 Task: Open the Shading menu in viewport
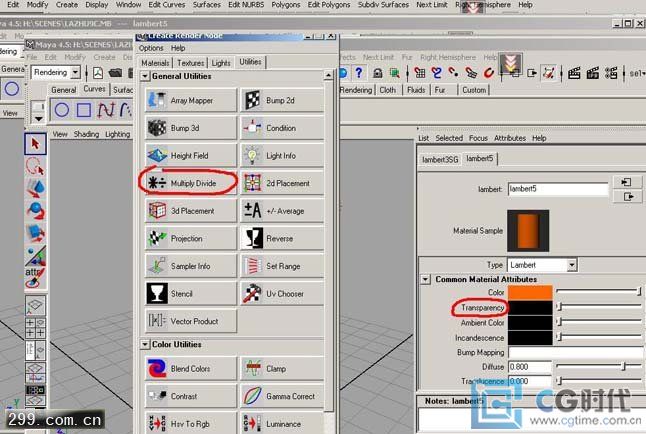coord(86,134)
